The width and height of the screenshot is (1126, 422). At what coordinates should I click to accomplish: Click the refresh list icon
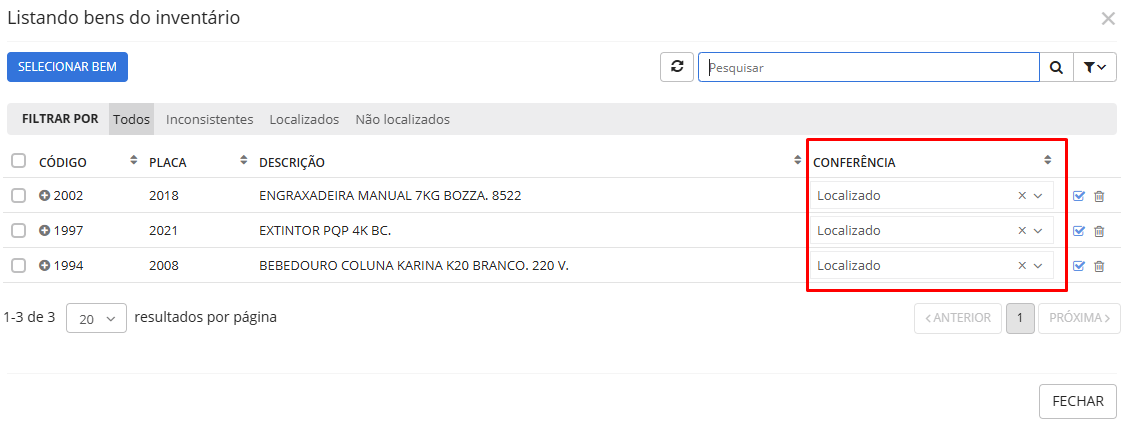[677, 67]
